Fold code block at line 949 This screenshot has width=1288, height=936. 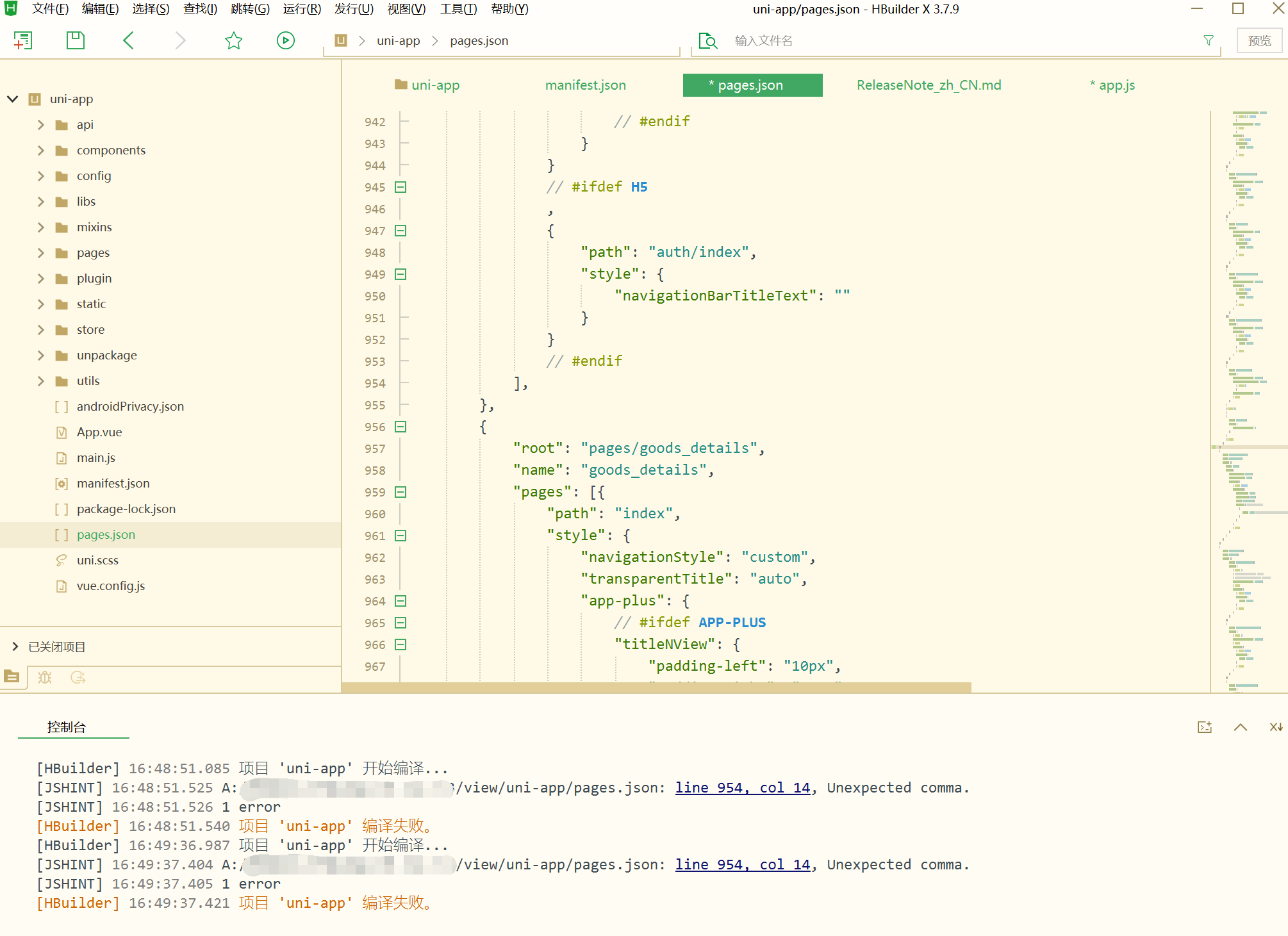400,274
